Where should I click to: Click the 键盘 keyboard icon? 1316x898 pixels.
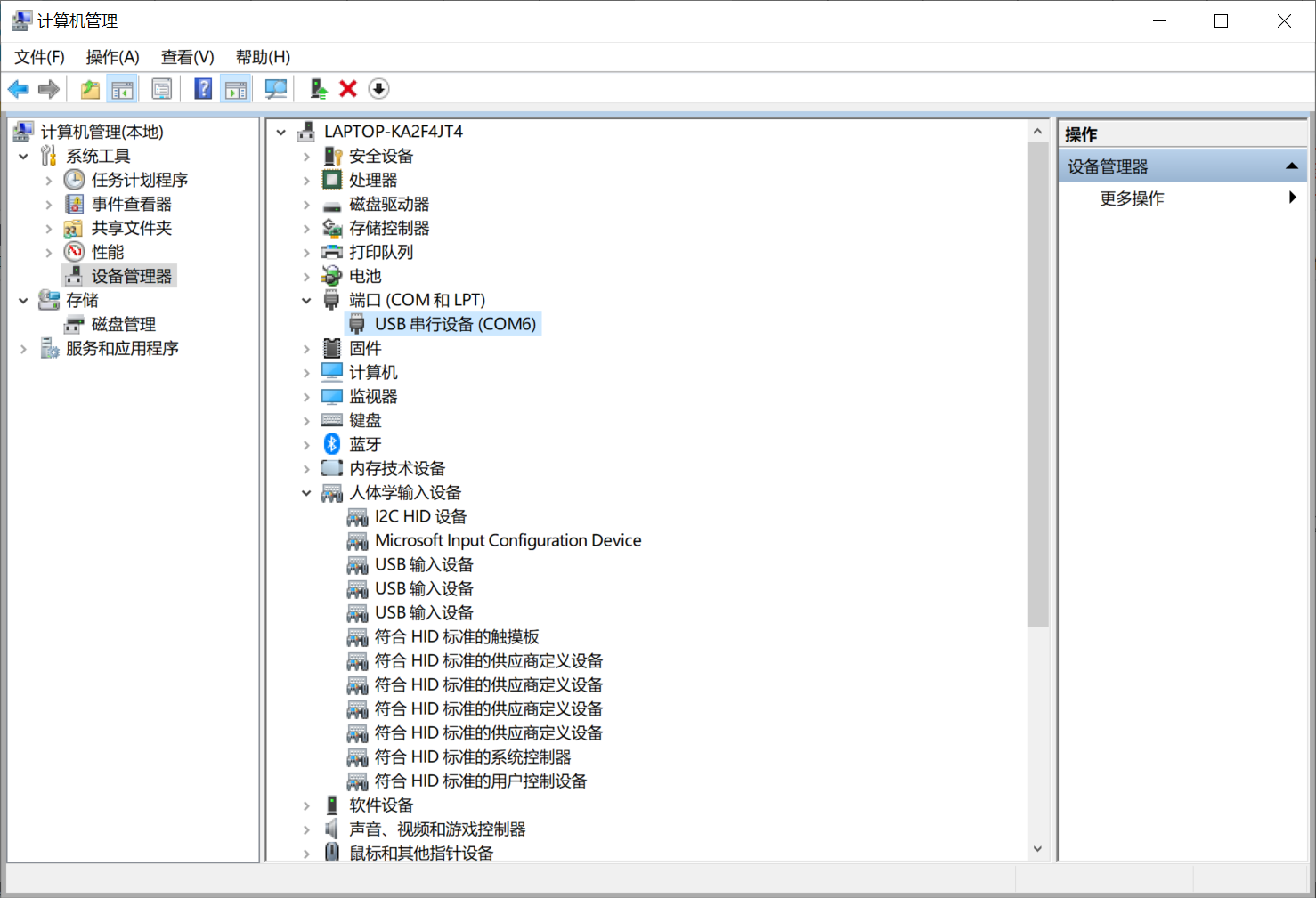click(332, 420)
